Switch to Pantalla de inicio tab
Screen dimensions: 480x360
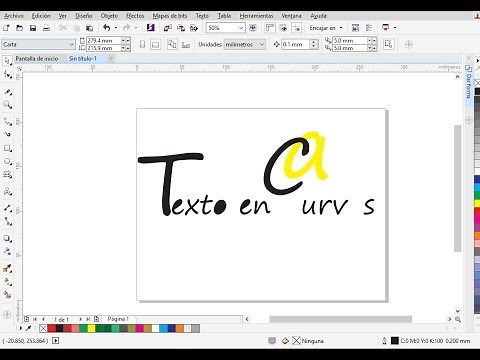[x=37, y=59]
